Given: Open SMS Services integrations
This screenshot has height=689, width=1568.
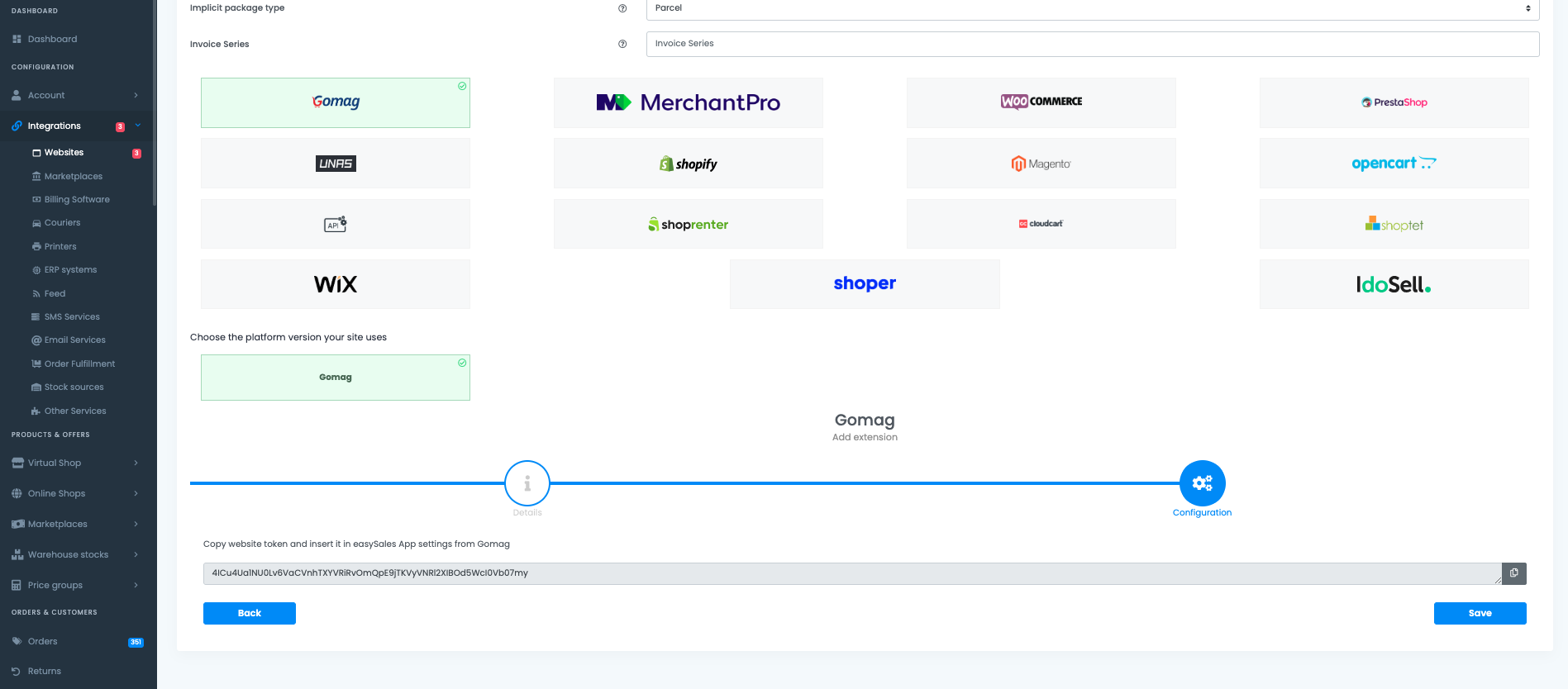Looking at the screenshot, I should [72, 316].
